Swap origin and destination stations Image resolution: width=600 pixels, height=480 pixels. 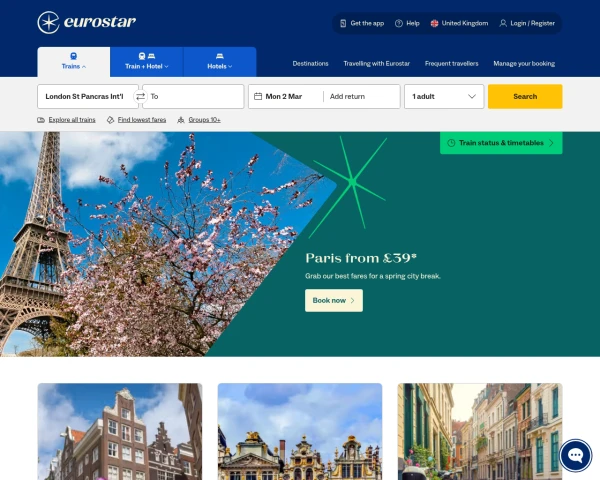[140, 96]
